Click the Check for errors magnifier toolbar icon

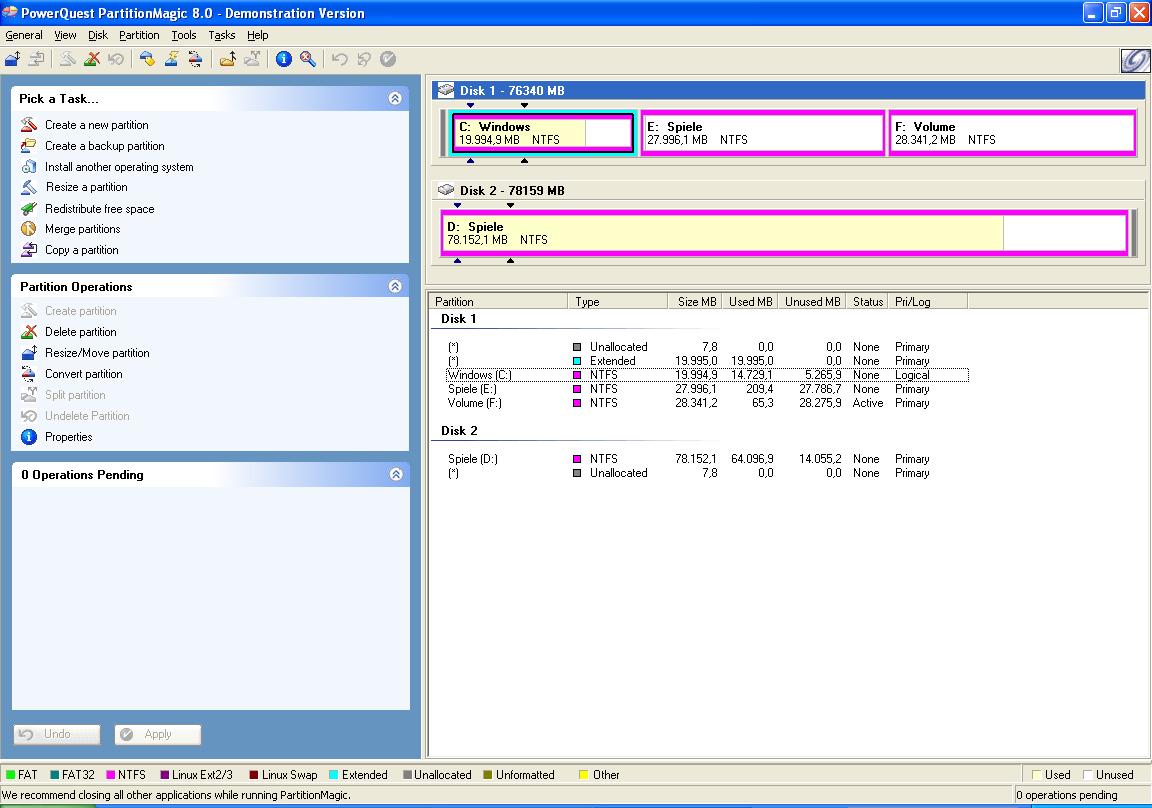tap(308, 59)
